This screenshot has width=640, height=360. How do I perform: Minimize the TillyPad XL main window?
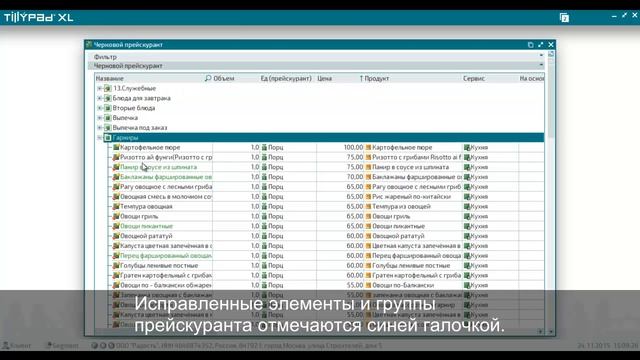[614, 16]
